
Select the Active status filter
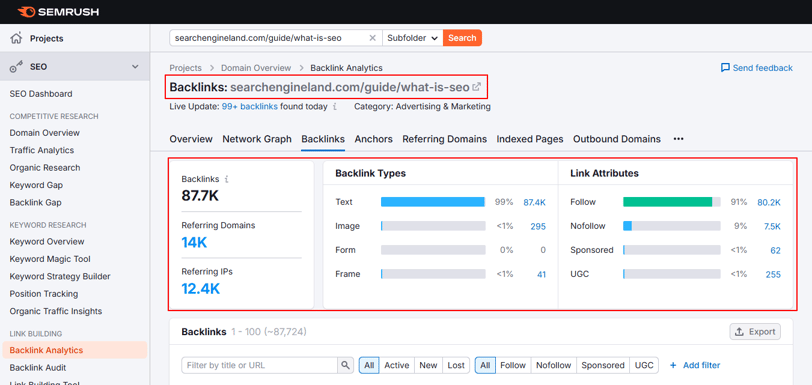click(x=397, y=365)
